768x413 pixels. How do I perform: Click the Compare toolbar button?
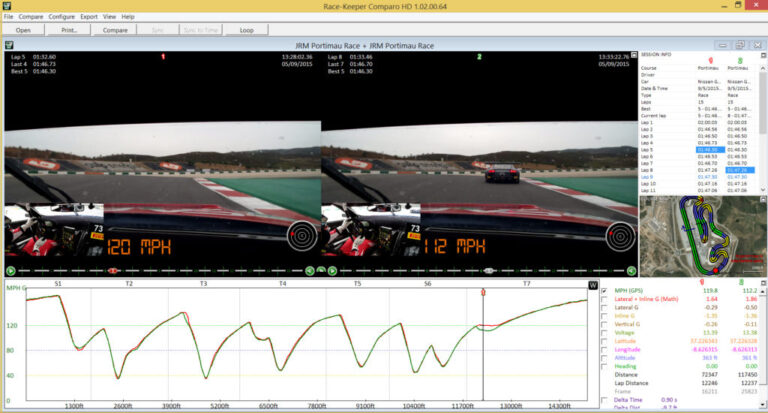click(x=114, y=30)
